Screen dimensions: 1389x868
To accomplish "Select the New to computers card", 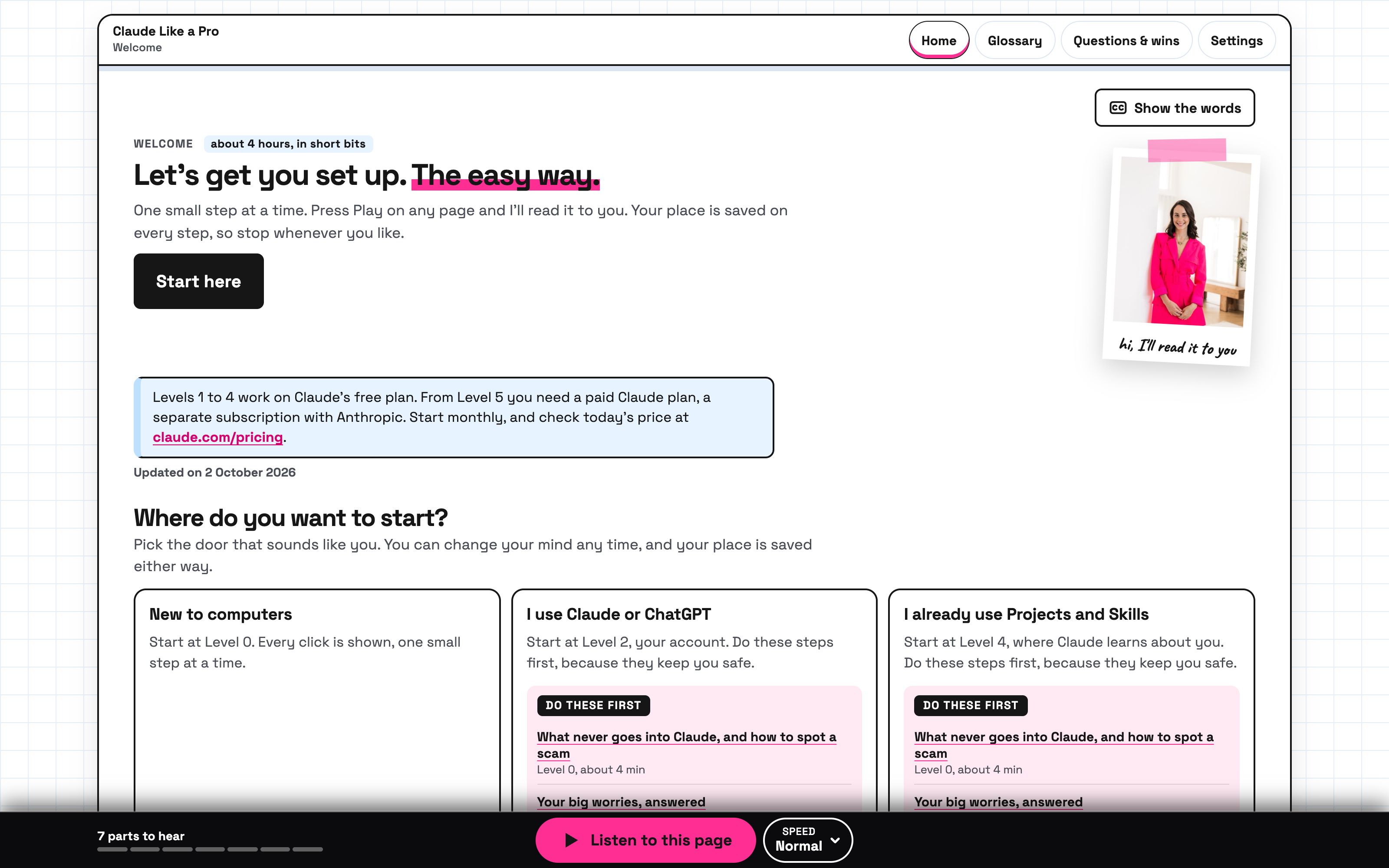I will pos(317,700).
